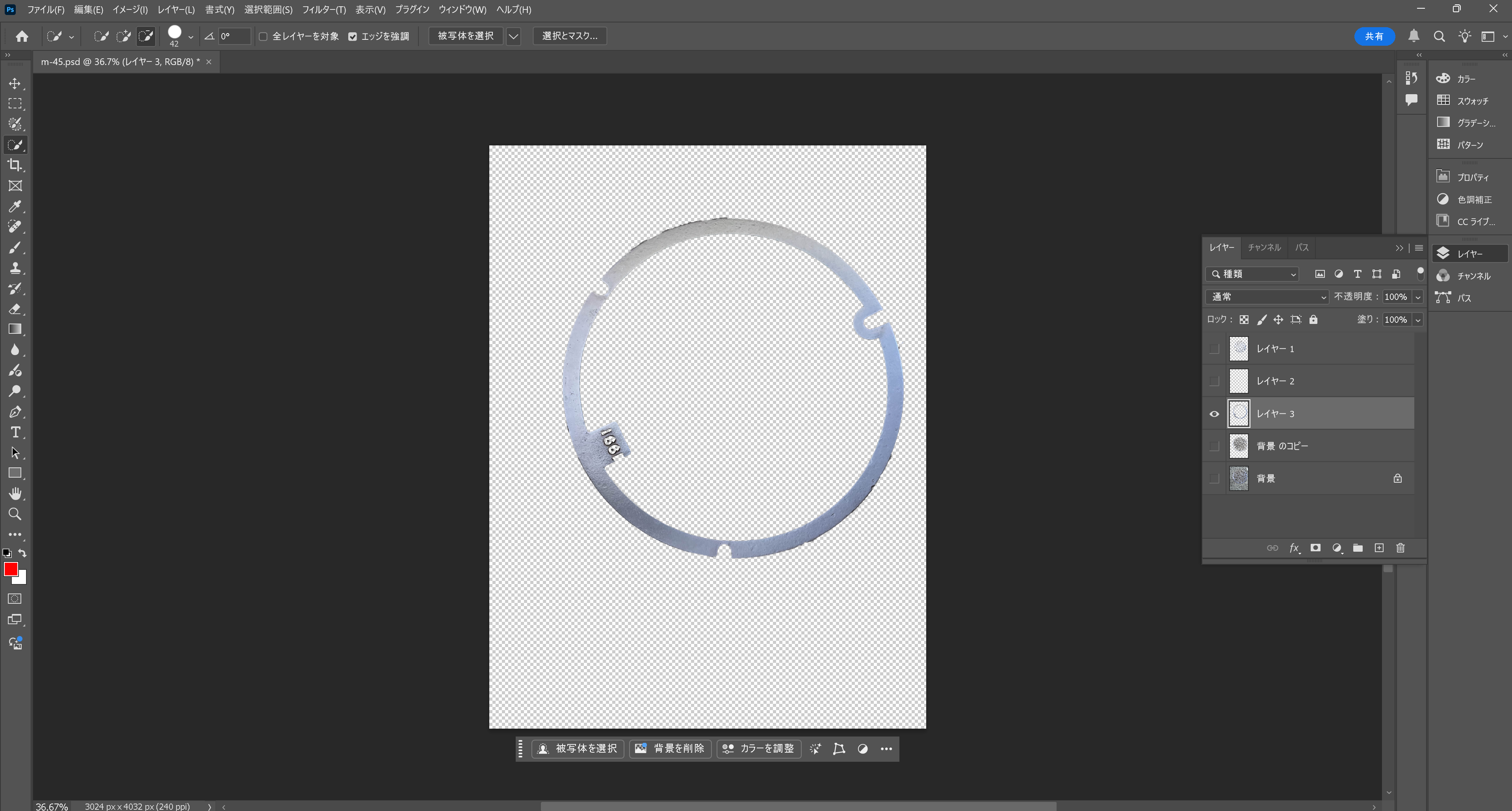The width and height of the screenshot is (1512, 811).
Task: Open the 選択範囲(S) menu
Action: click(x=268, y=9)
